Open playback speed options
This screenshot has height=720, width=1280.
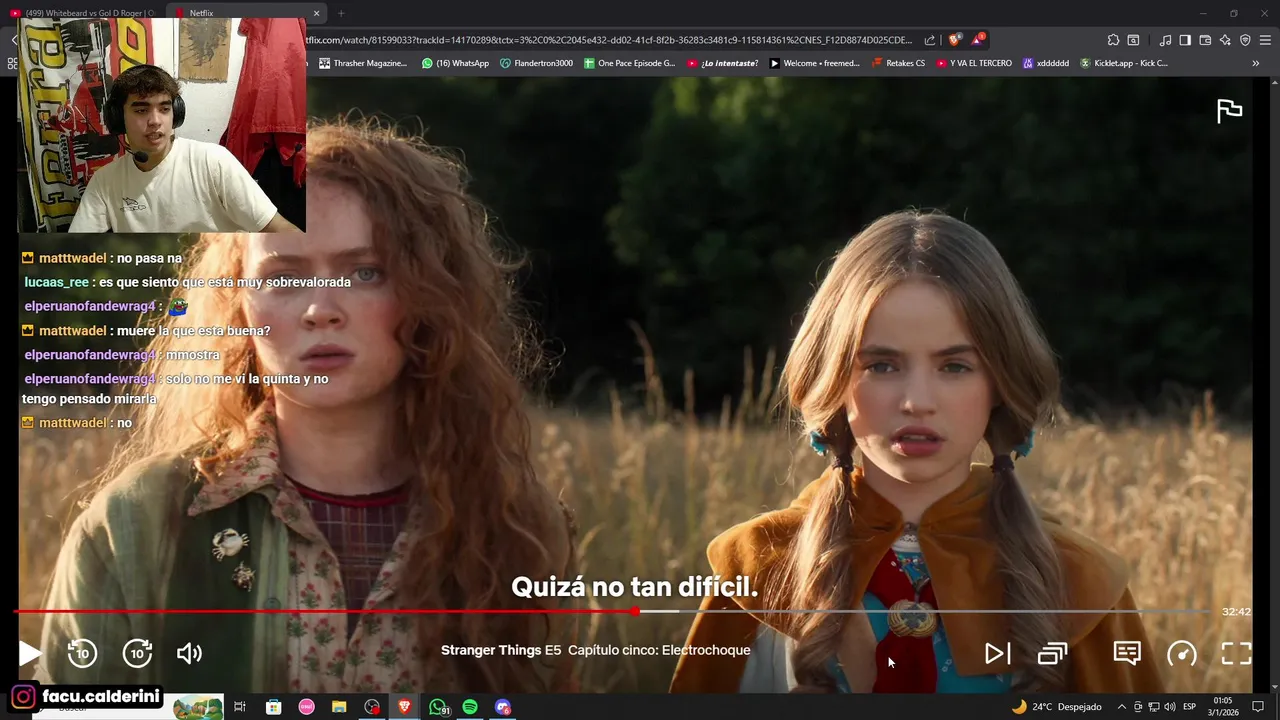[x=1182, y=653]
